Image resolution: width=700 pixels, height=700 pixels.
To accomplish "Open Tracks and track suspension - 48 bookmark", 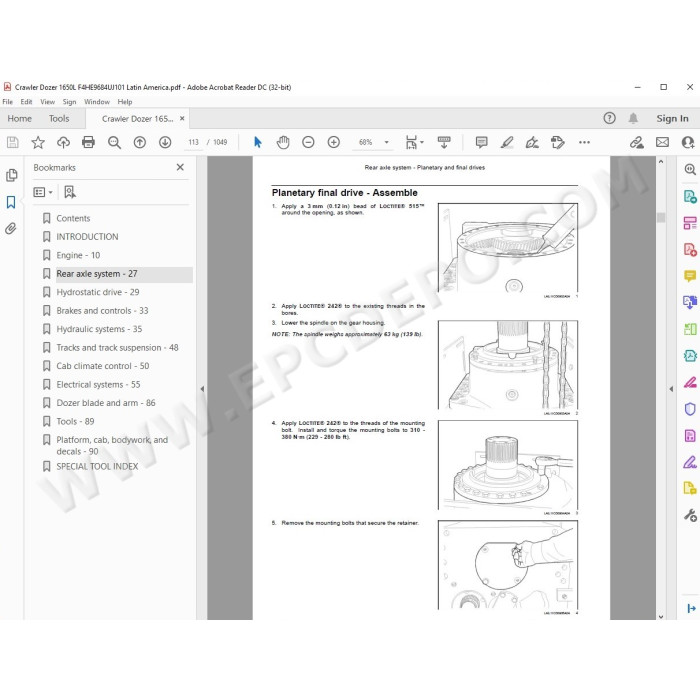I will pos(117,347).
